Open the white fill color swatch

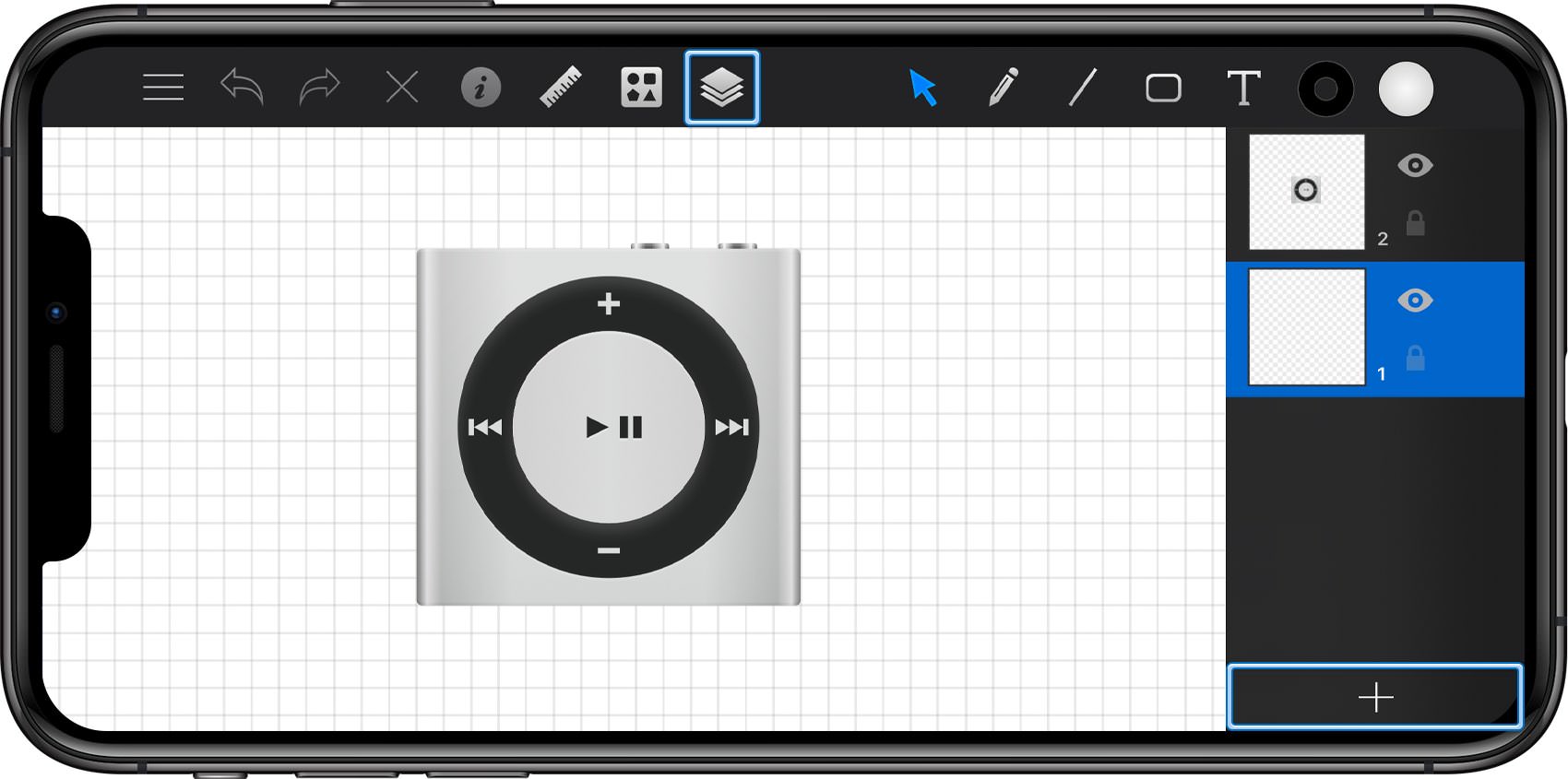[1406, 89]
